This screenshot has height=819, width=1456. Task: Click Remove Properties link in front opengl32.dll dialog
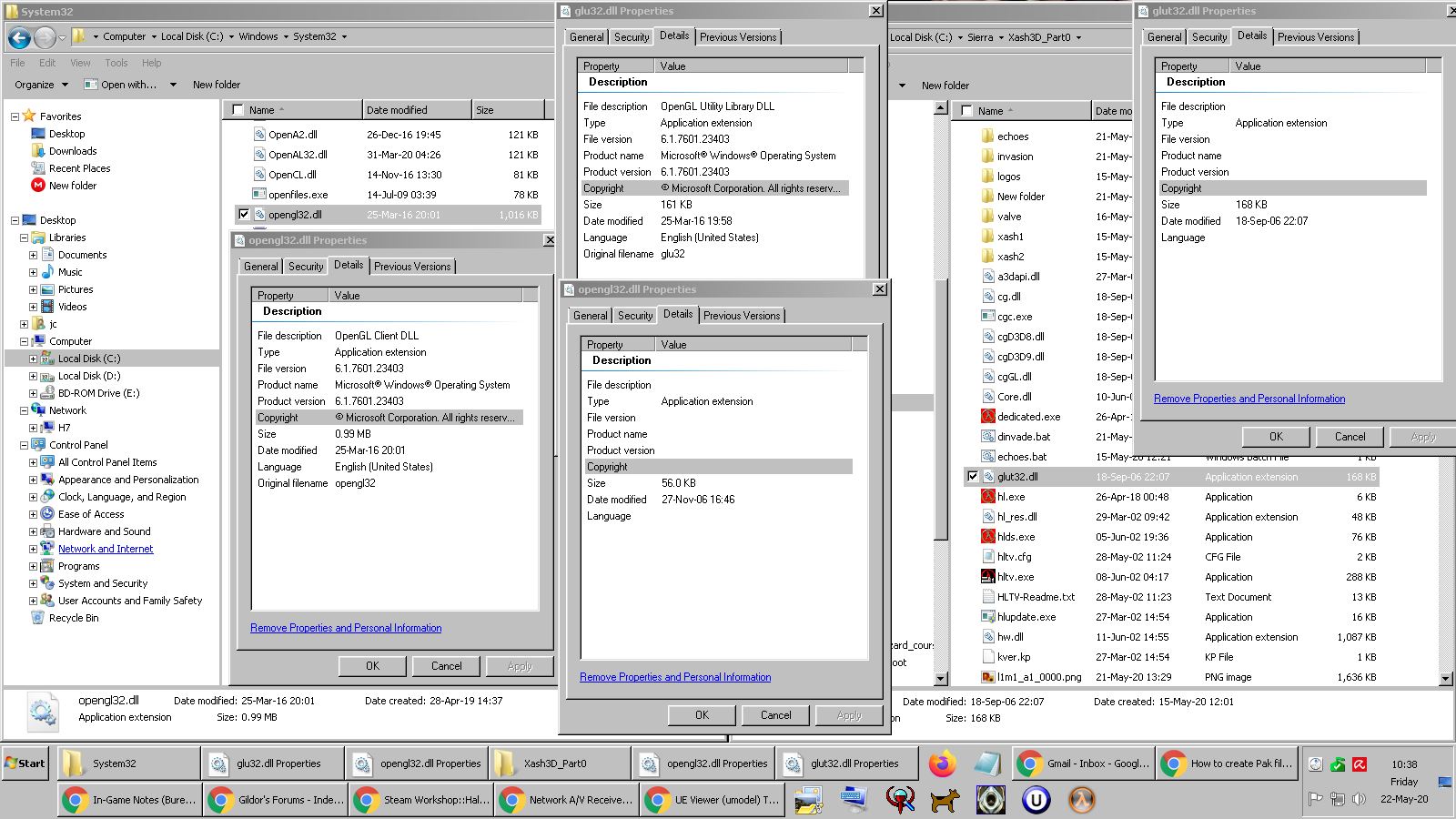pos(675,677)
